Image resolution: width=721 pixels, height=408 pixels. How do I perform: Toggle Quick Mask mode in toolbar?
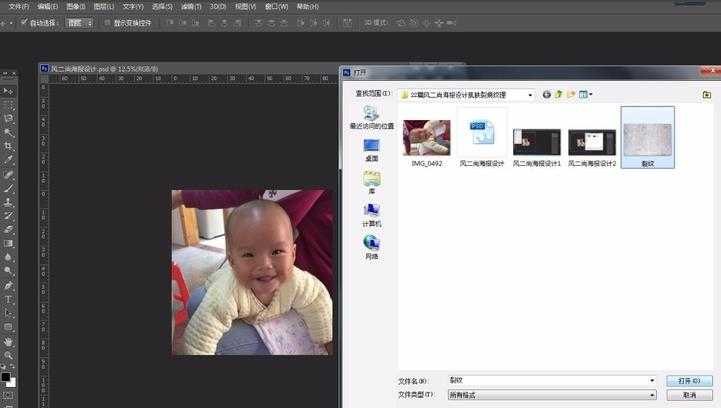point(8,396)
